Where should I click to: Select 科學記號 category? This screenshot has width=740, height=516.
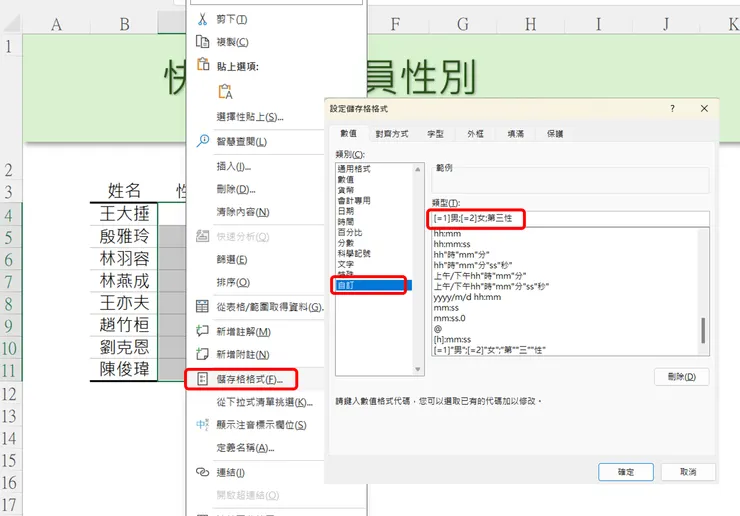pyautogui.click(x=354, y=254)
